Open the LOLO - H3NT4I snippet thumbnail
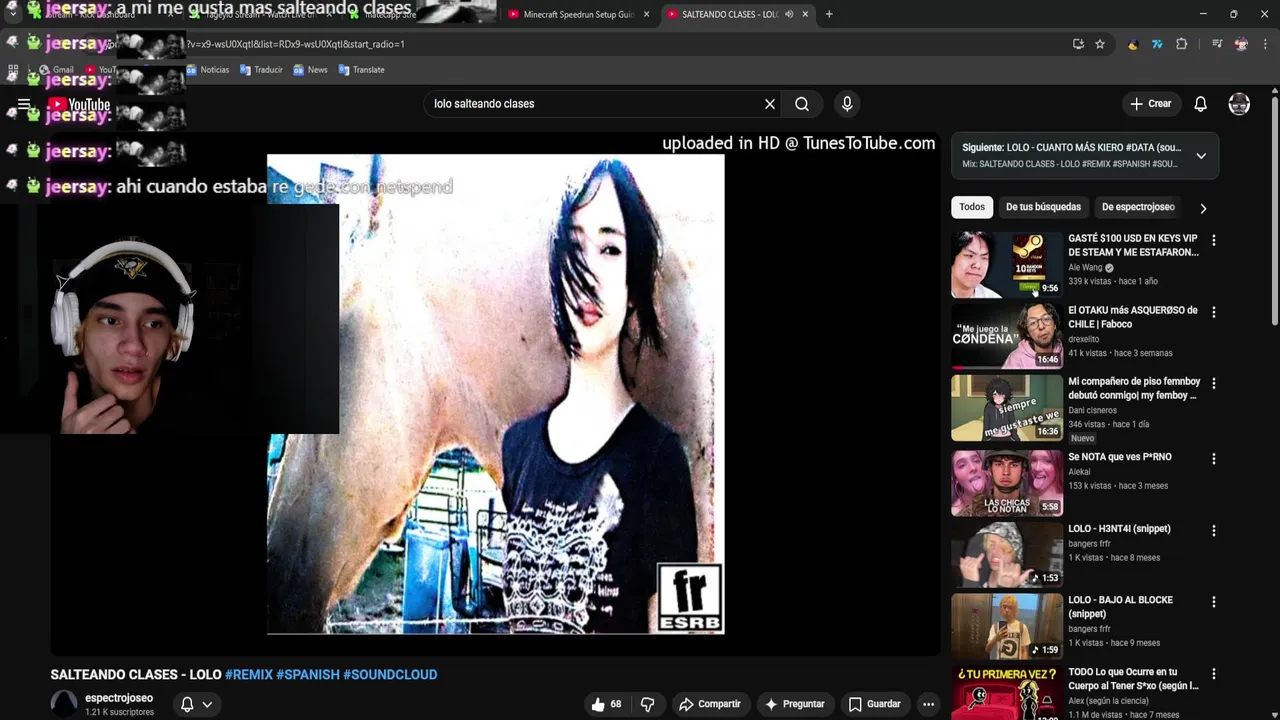1280x720 pixels. [x=1007, y=555]
